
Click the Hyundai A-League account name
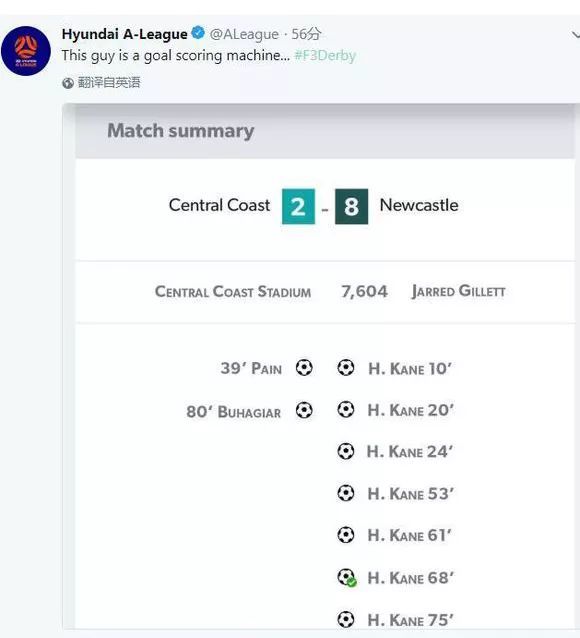coord(125,34)
